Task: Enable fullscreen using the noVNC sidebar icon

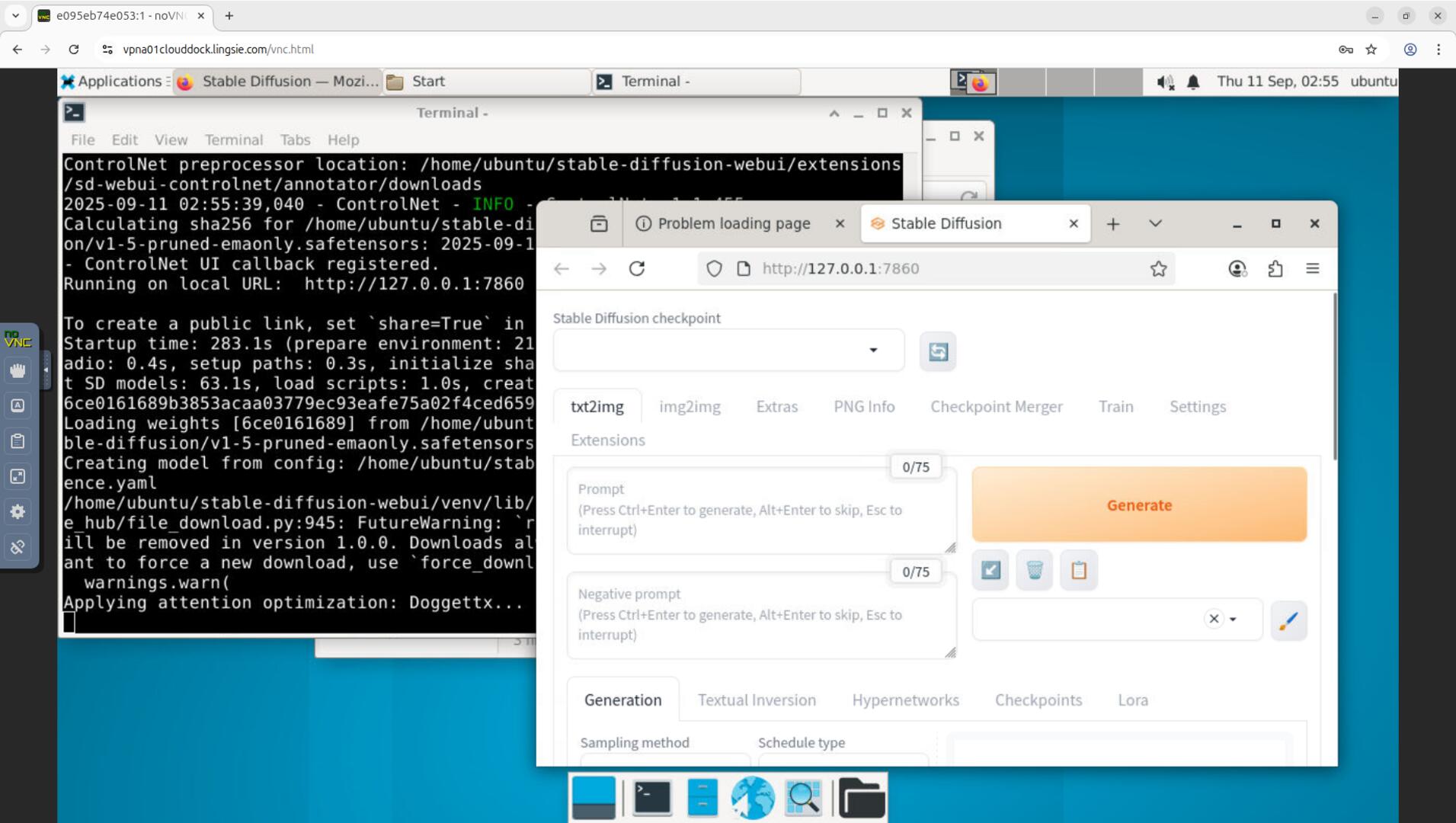Action: 18,476
